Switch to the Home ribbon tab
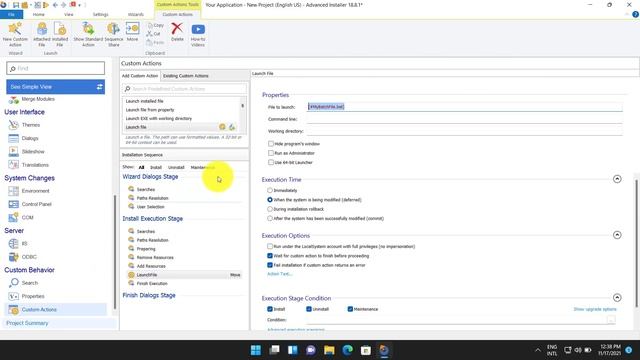Screen dimensions: 640x360 coord(39,14)
